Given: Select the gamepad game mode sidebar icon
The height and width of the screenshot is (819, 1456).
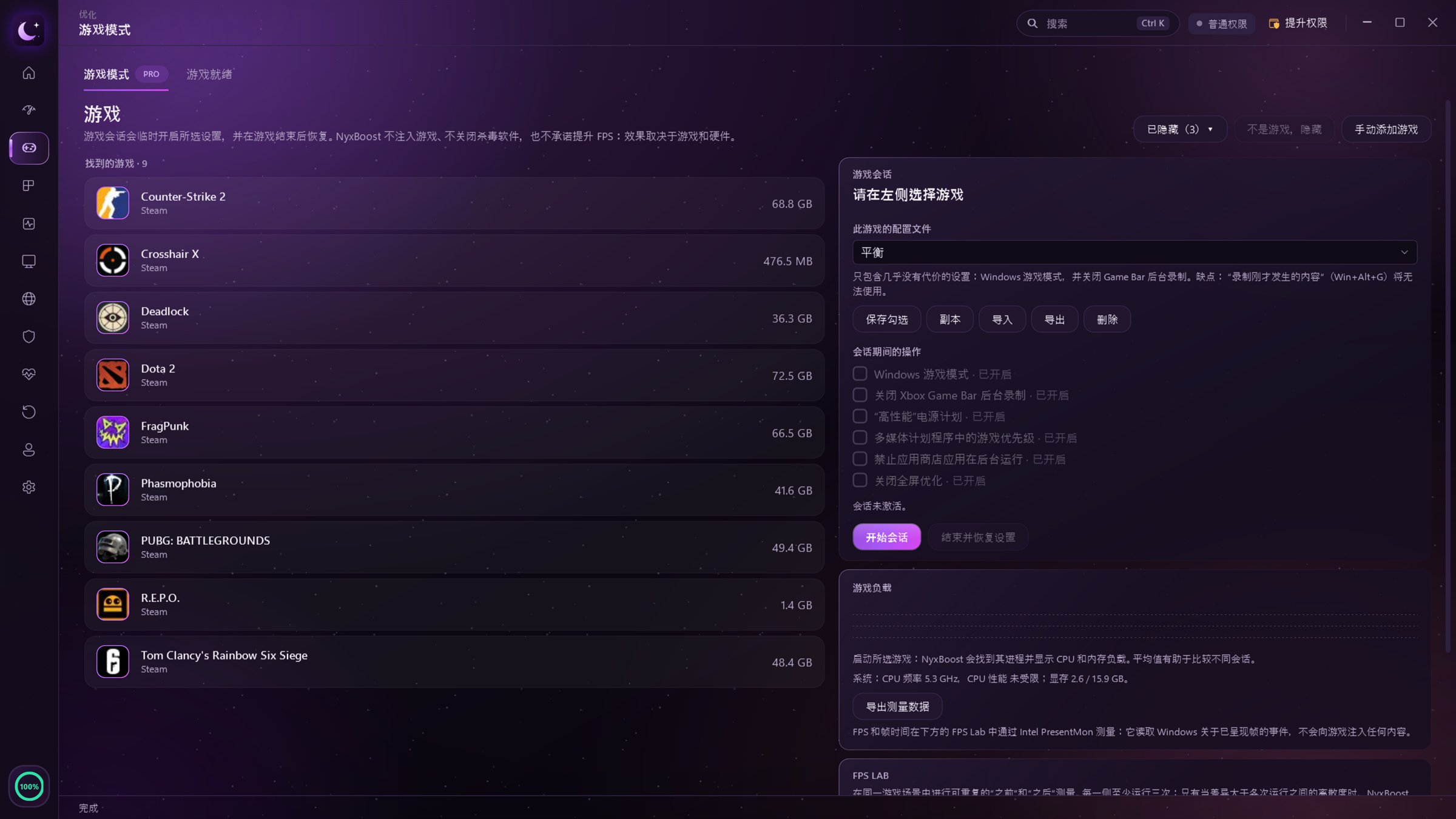Looking at the screenshot, I should [29, 148].
